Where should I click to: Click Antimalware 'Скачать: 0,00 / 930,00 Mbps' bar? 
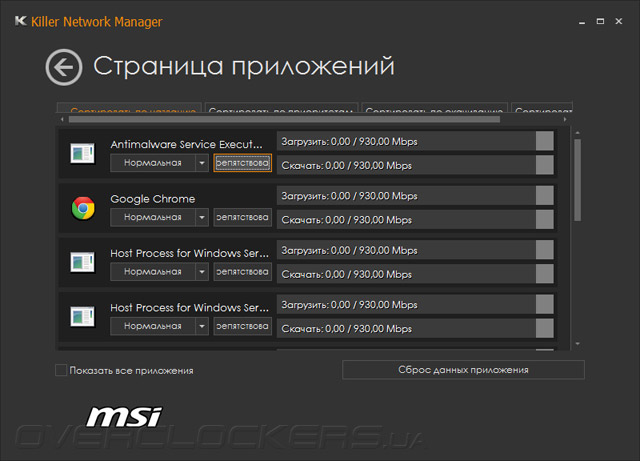[x=415, y=165]
